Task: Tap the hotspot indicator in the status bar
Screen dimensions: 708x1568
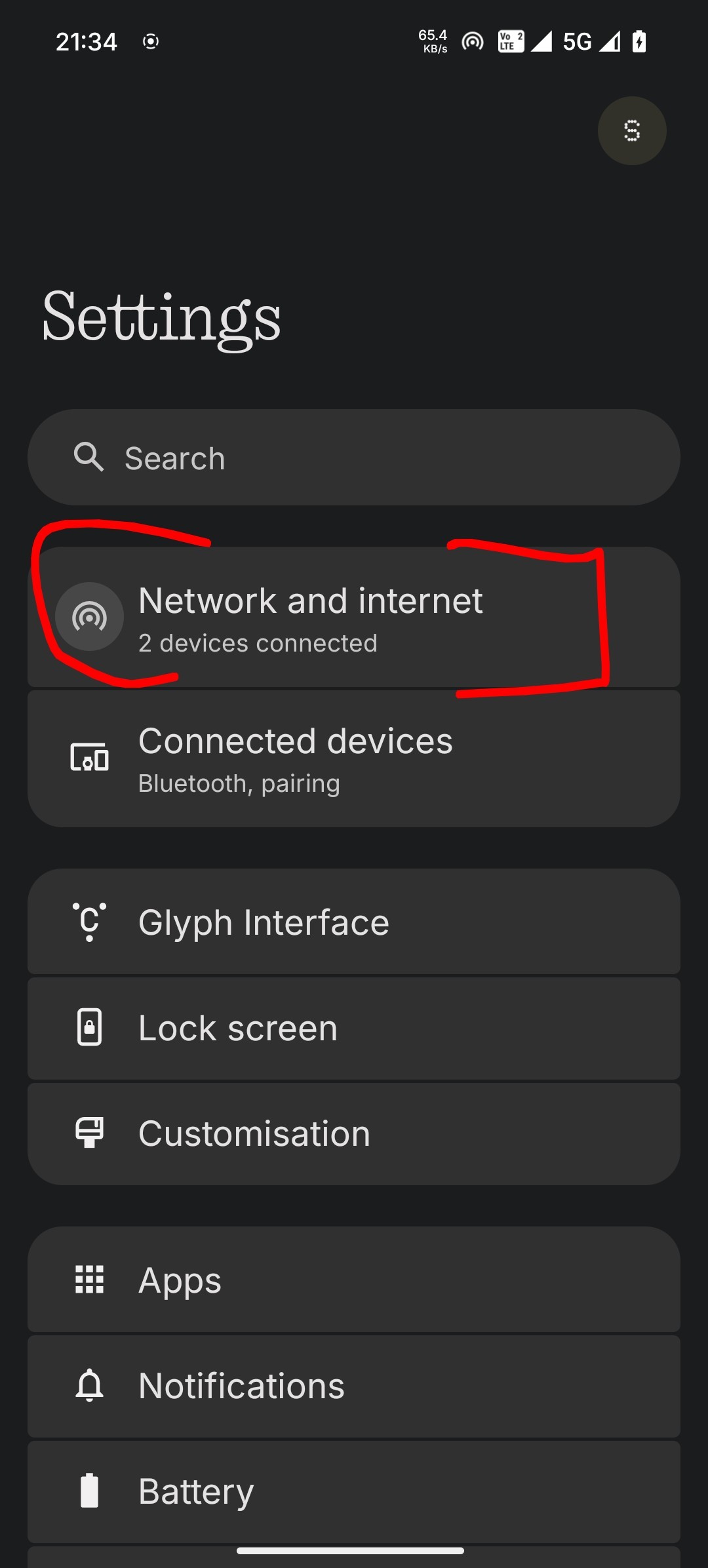Action: 472,42
